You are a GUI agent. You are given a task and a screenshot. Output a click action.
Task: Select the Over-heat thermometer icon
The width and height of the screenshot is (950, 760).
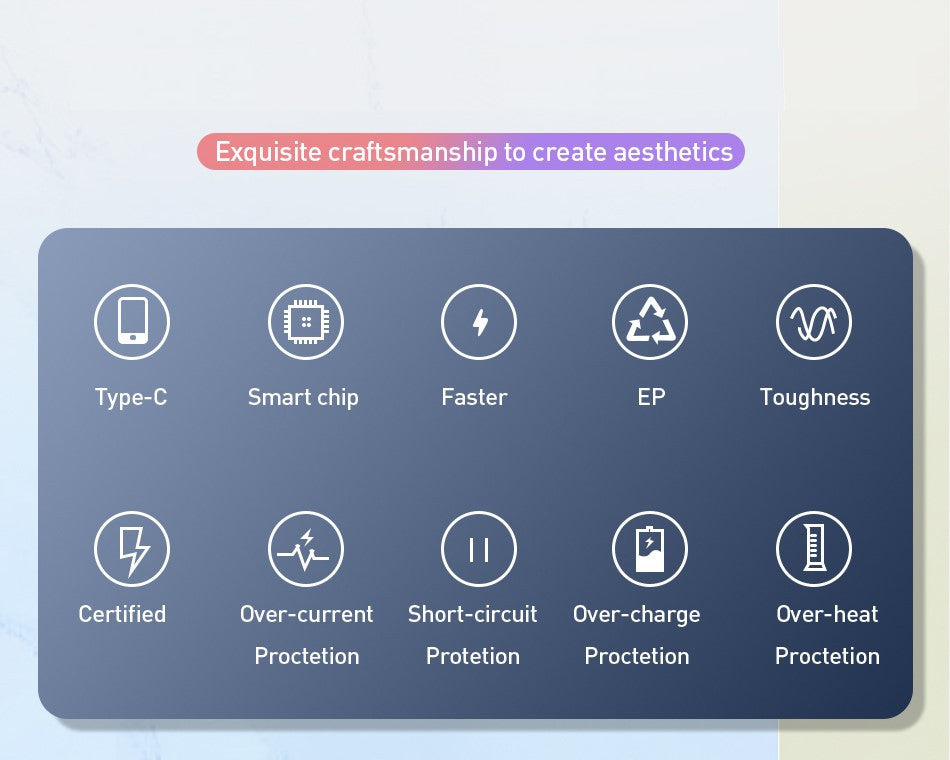[x=814, y=549]
